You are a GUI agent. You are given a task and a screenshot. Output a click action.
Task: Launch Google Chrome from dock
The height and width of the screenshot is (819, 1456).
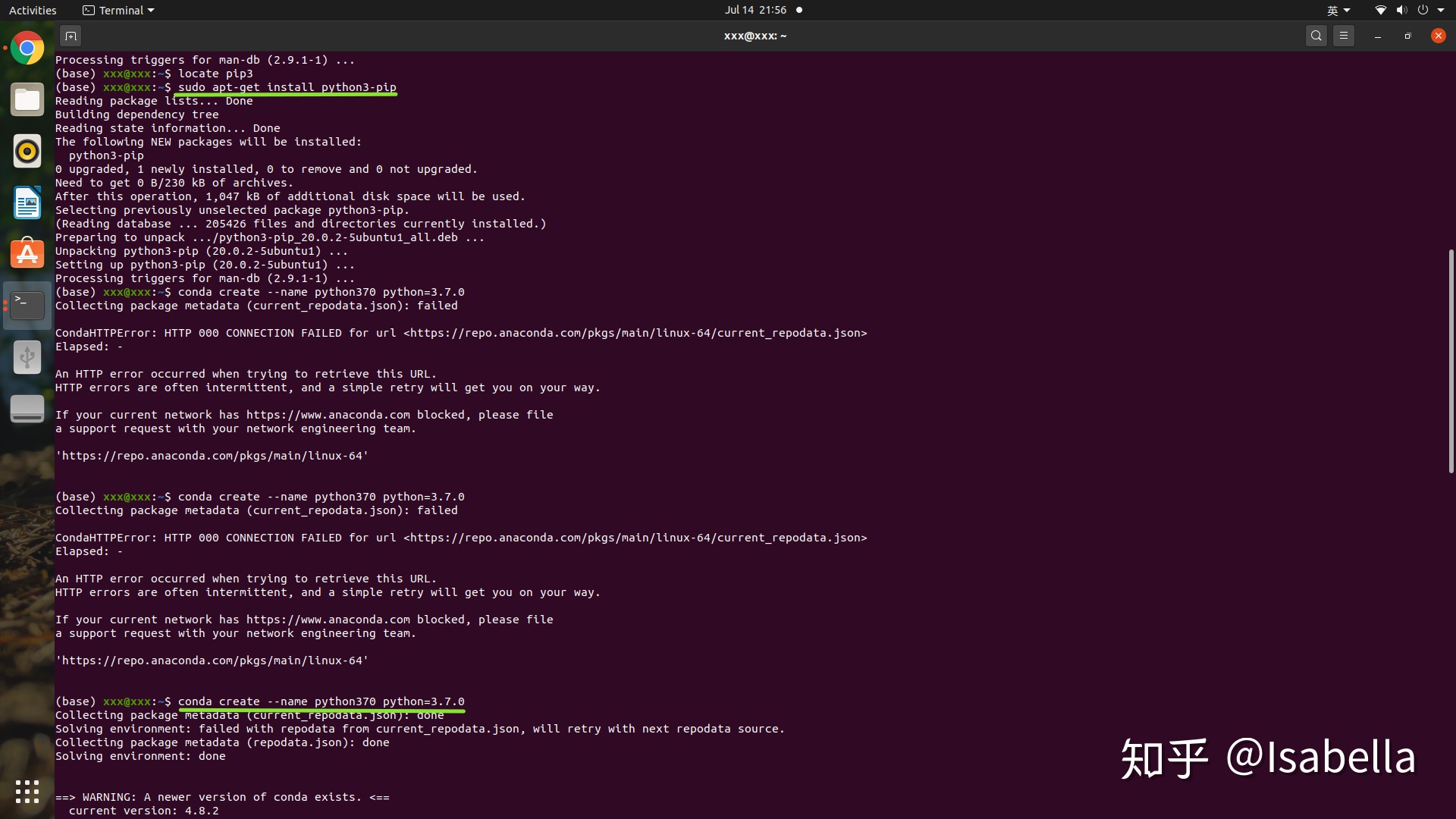point(27,49)
